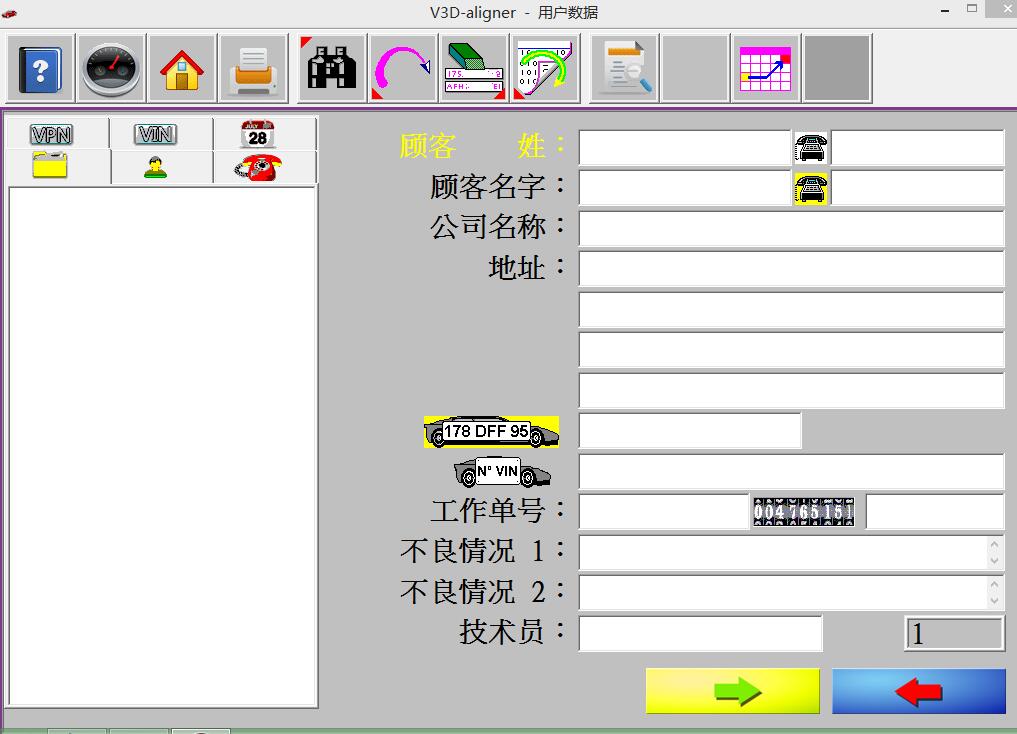Click the printer icon in toolbar
The image size is (1017, 734).
point(252,69)
